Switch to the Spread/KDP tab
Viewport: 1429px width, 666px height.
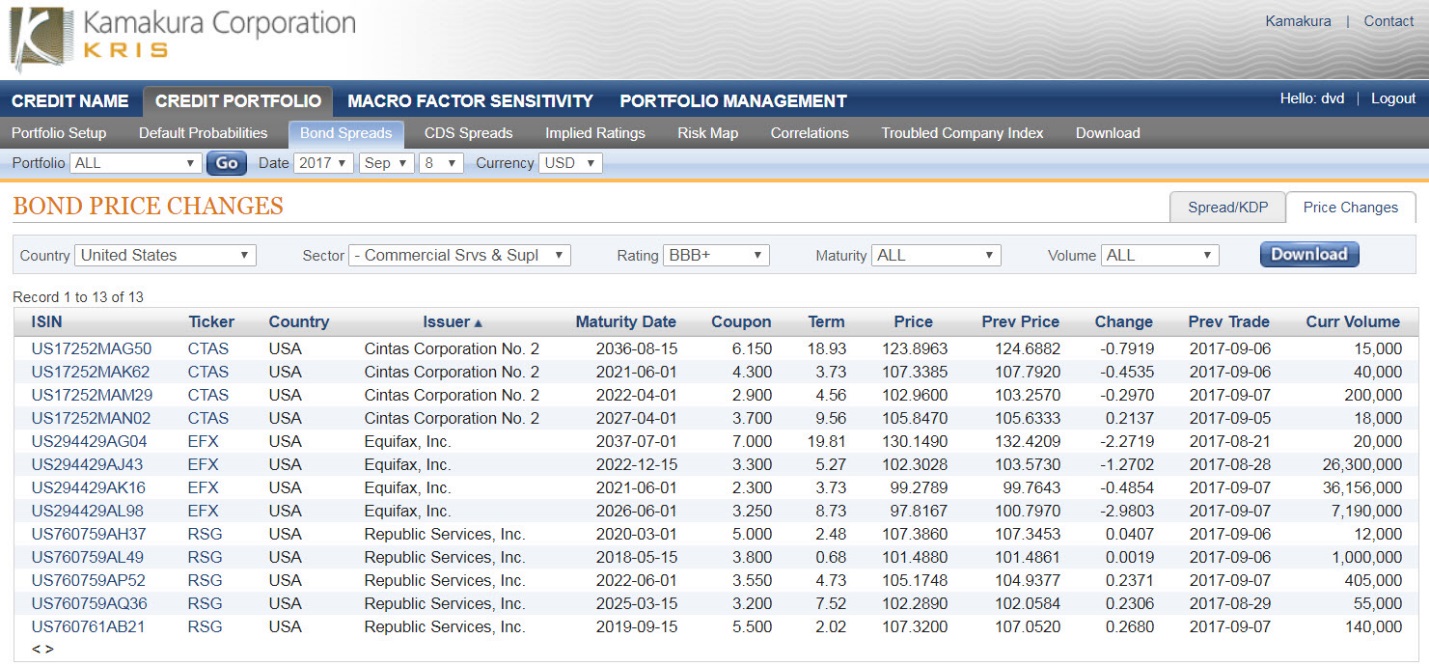(x=1227, y=207)
